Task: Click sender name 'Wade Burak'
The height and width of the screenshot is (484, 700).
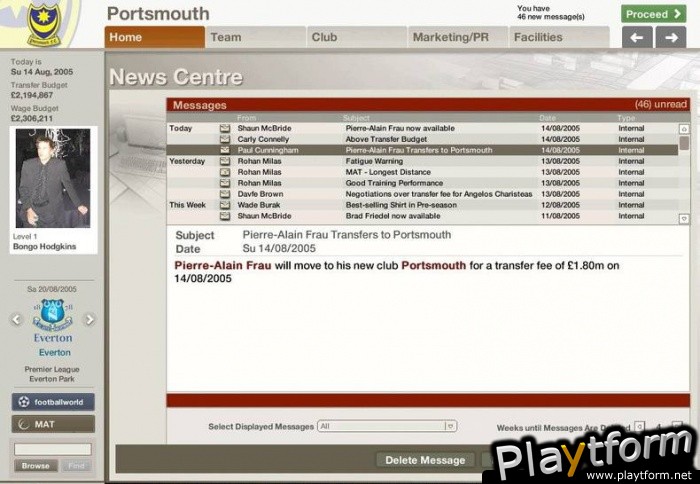Action: coord(258,205)
